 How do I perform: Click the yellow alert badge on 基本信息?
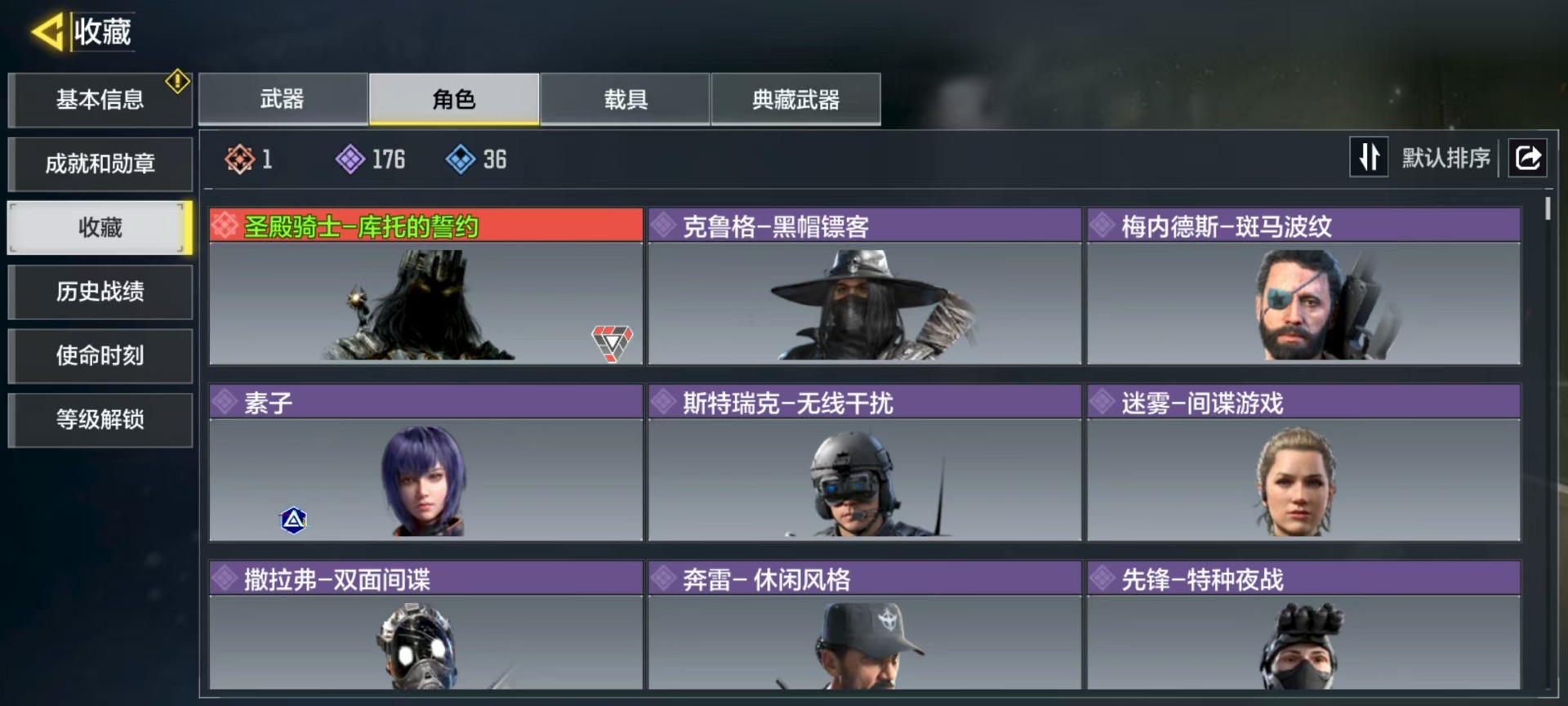[x=177, y=81]
